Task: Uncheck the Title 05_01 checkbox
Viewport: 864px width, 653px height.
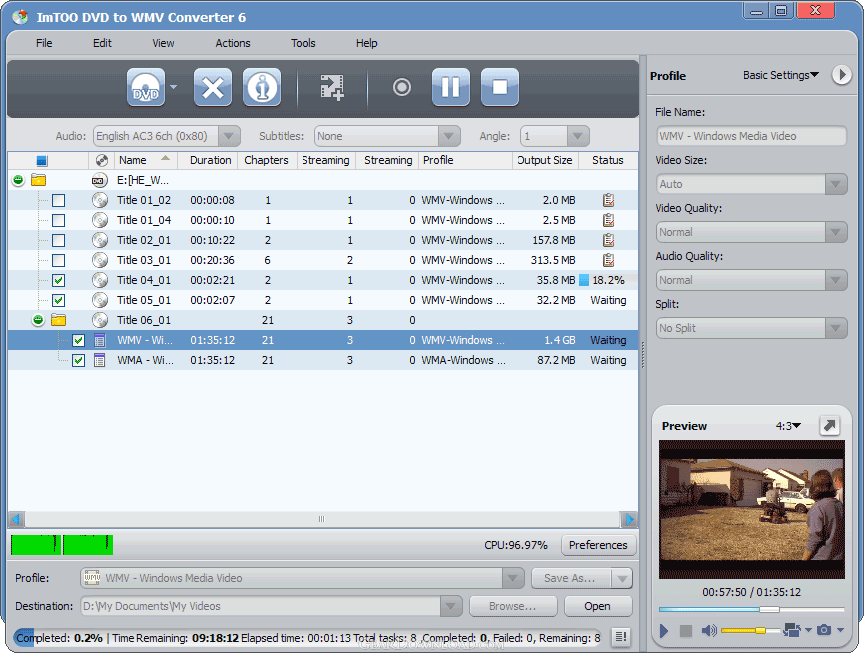Action: click(x=58, y=300)
